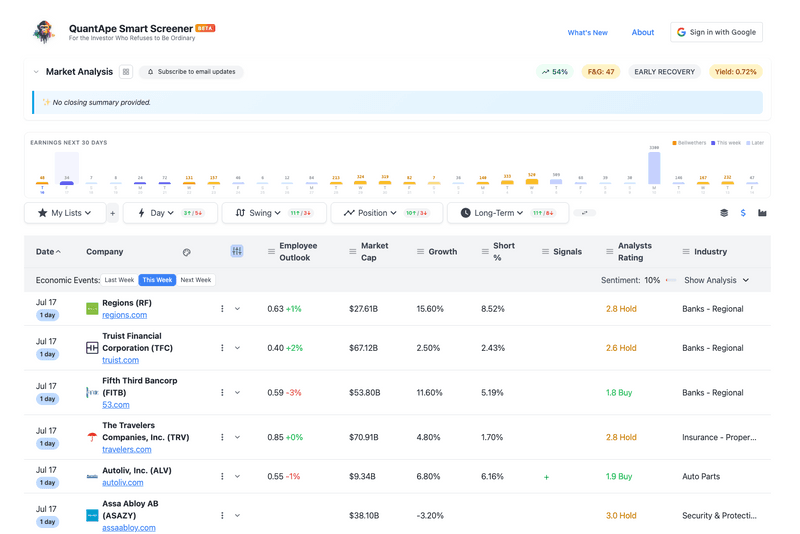
Task: Click the $70.91B market cap value
Action: tap(364, 437)
